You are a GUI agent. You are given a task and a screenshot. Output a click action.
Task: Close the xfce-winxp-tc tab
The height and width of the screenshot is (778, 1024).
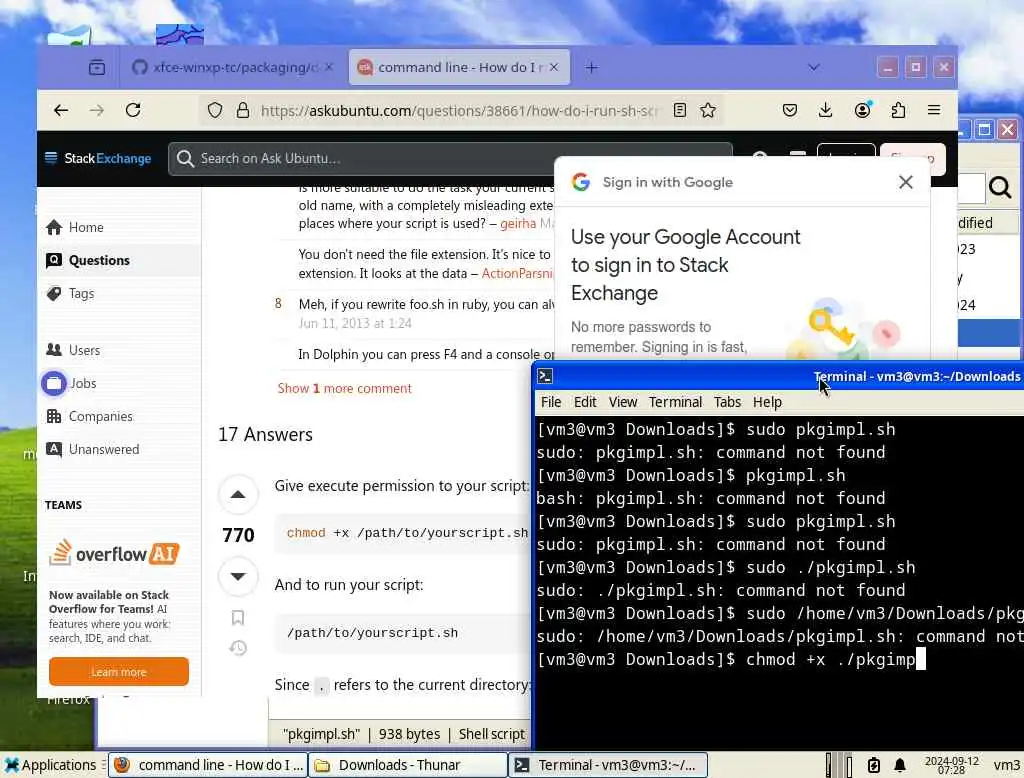tap(329, 67)
